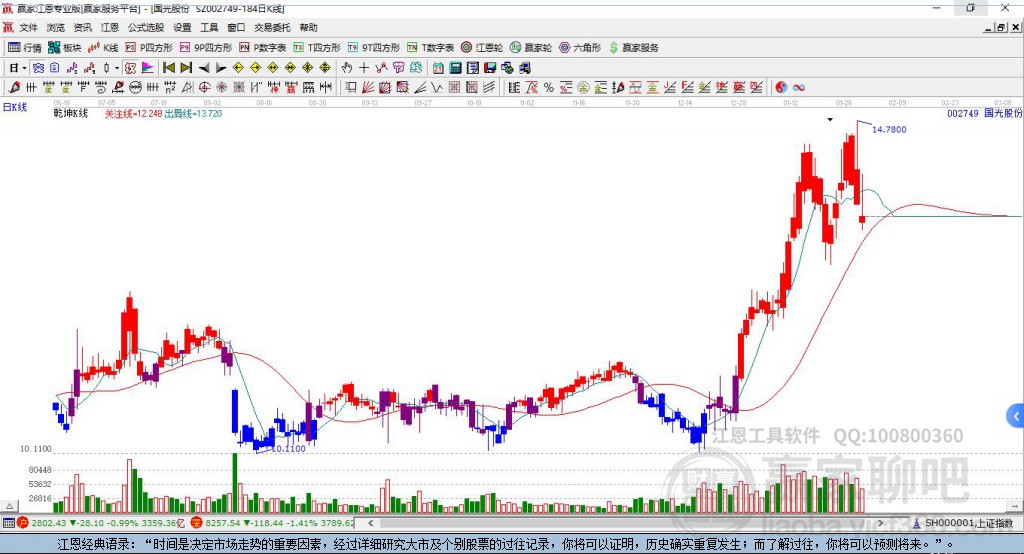Viewport: 1024px width, 554px height.
Task: Click the SH000001 上证指数 status entry
Action: click(965, 523)
